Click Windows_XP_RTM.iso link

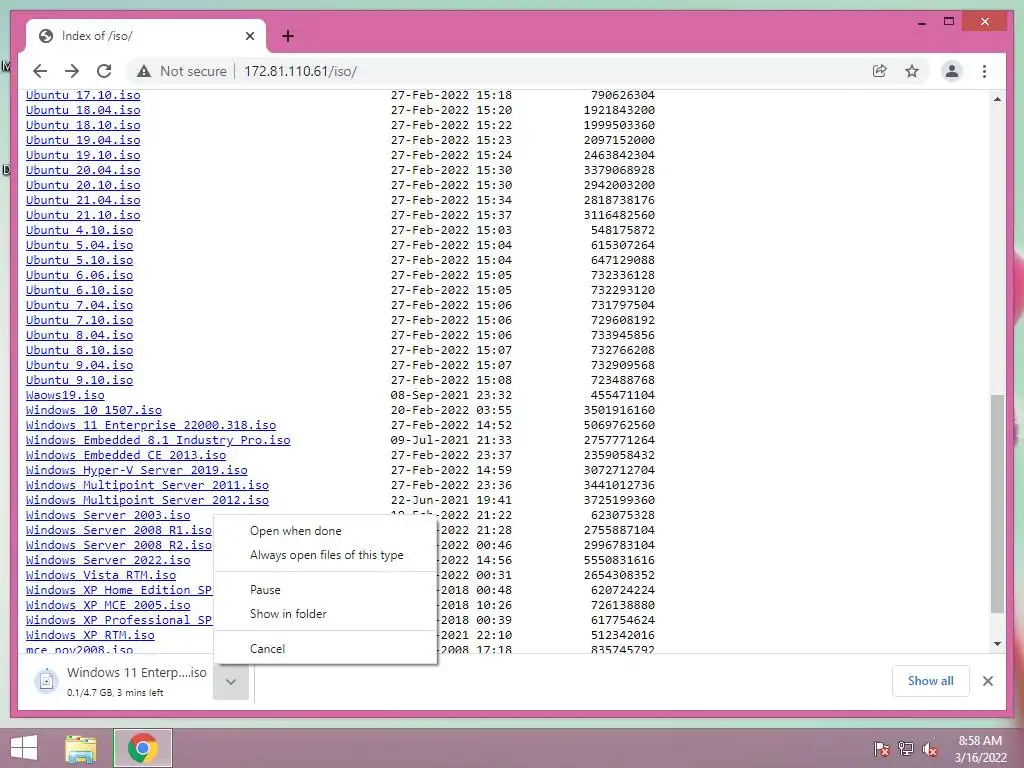(90, 635)
